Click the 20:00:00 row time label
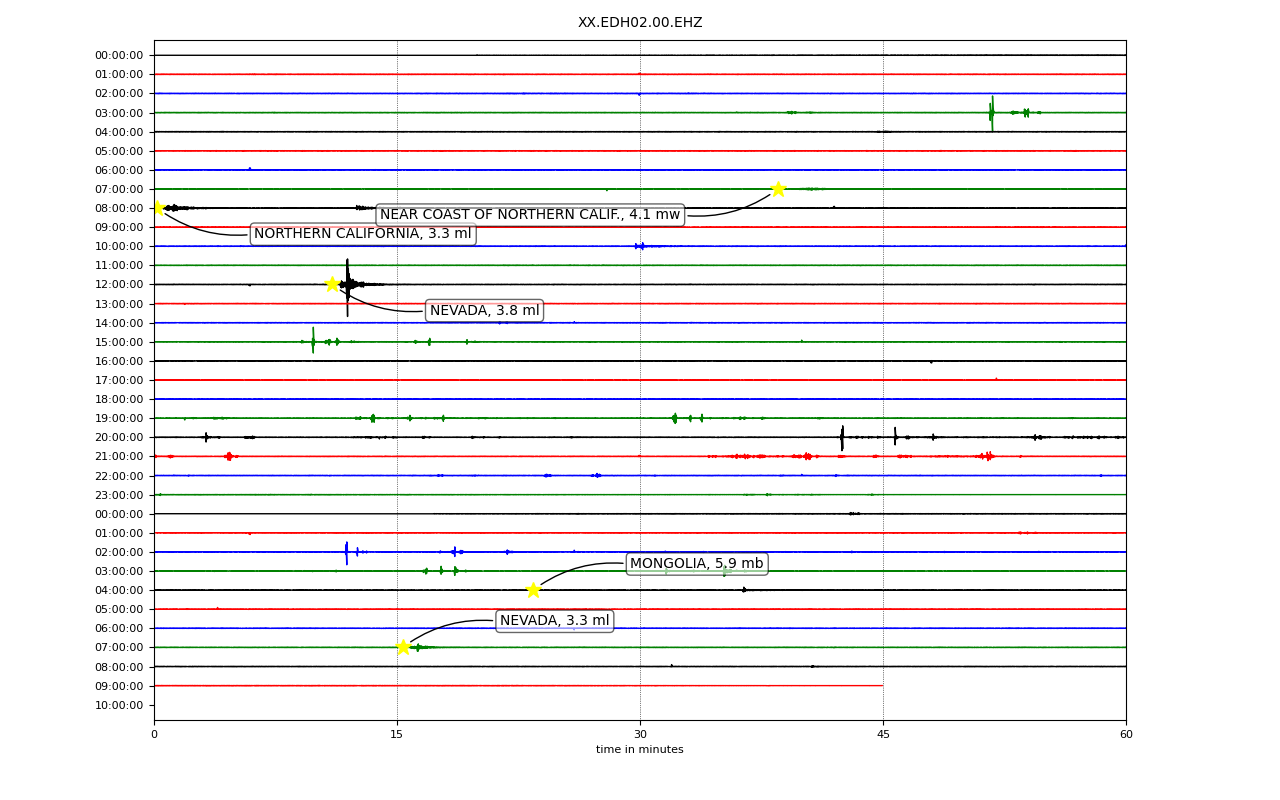 pos(119,437)
